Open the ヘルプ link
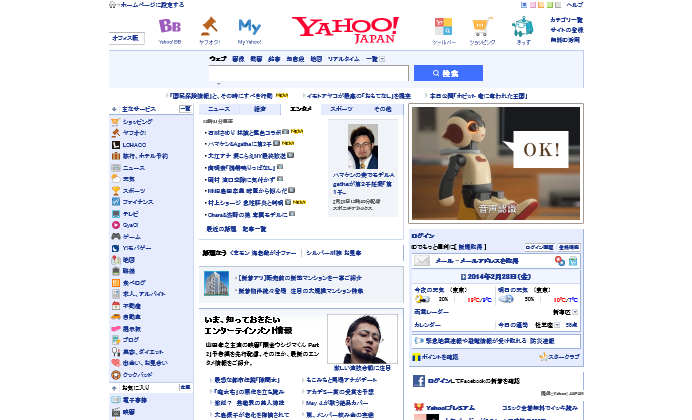The width and height of the screenshot is (692, 420). click(575, 5)
